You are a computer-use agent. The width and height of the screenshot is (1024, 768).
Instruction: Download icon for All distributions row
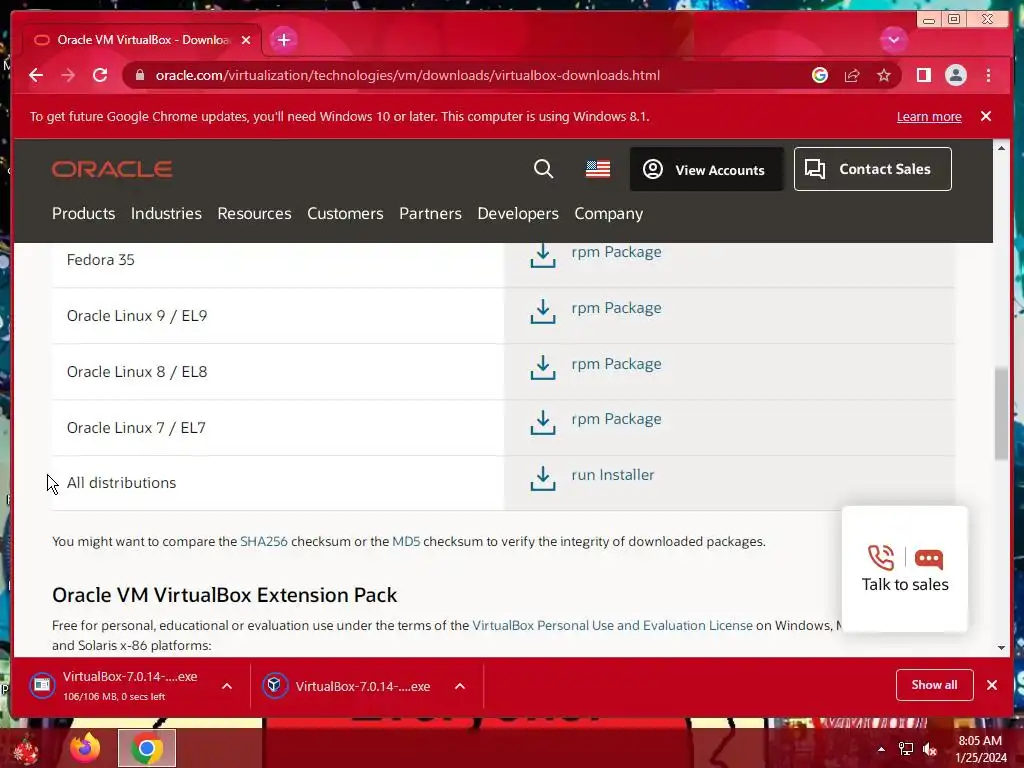tap(543, 478)
